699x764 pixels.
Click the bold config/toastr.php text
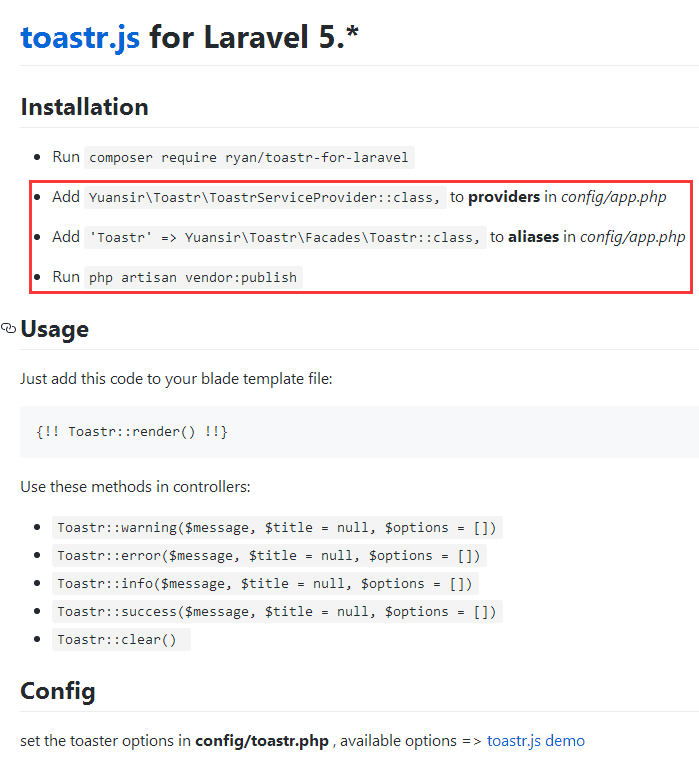click(262, 741)
